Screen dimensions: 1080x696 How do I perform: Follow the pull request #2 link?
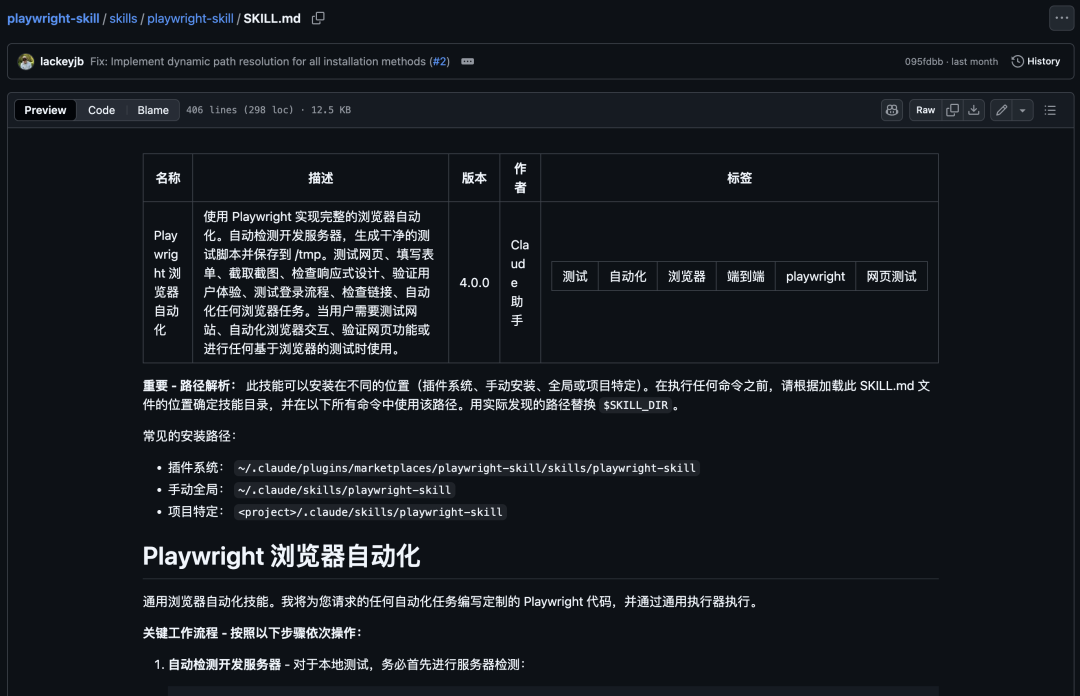coord(440,61)
